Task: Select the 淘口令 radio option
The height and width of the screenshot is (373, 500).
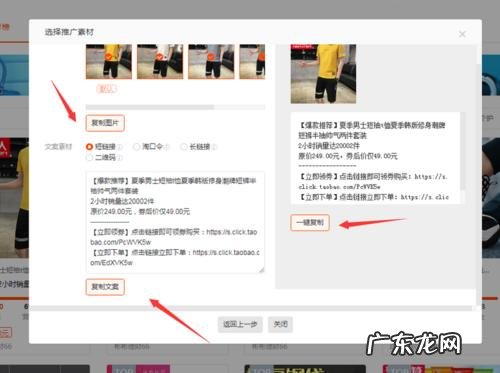Action: 136,147
